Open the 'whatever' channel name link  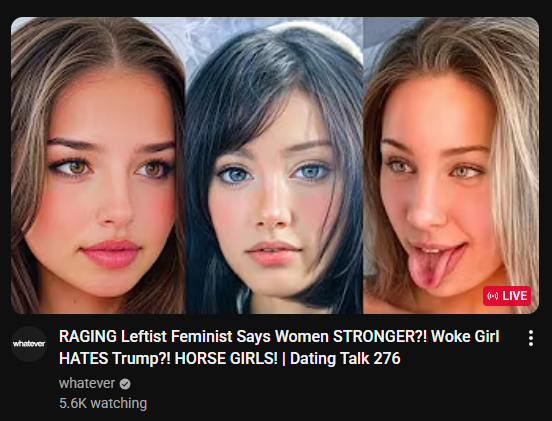click(87, 383)
